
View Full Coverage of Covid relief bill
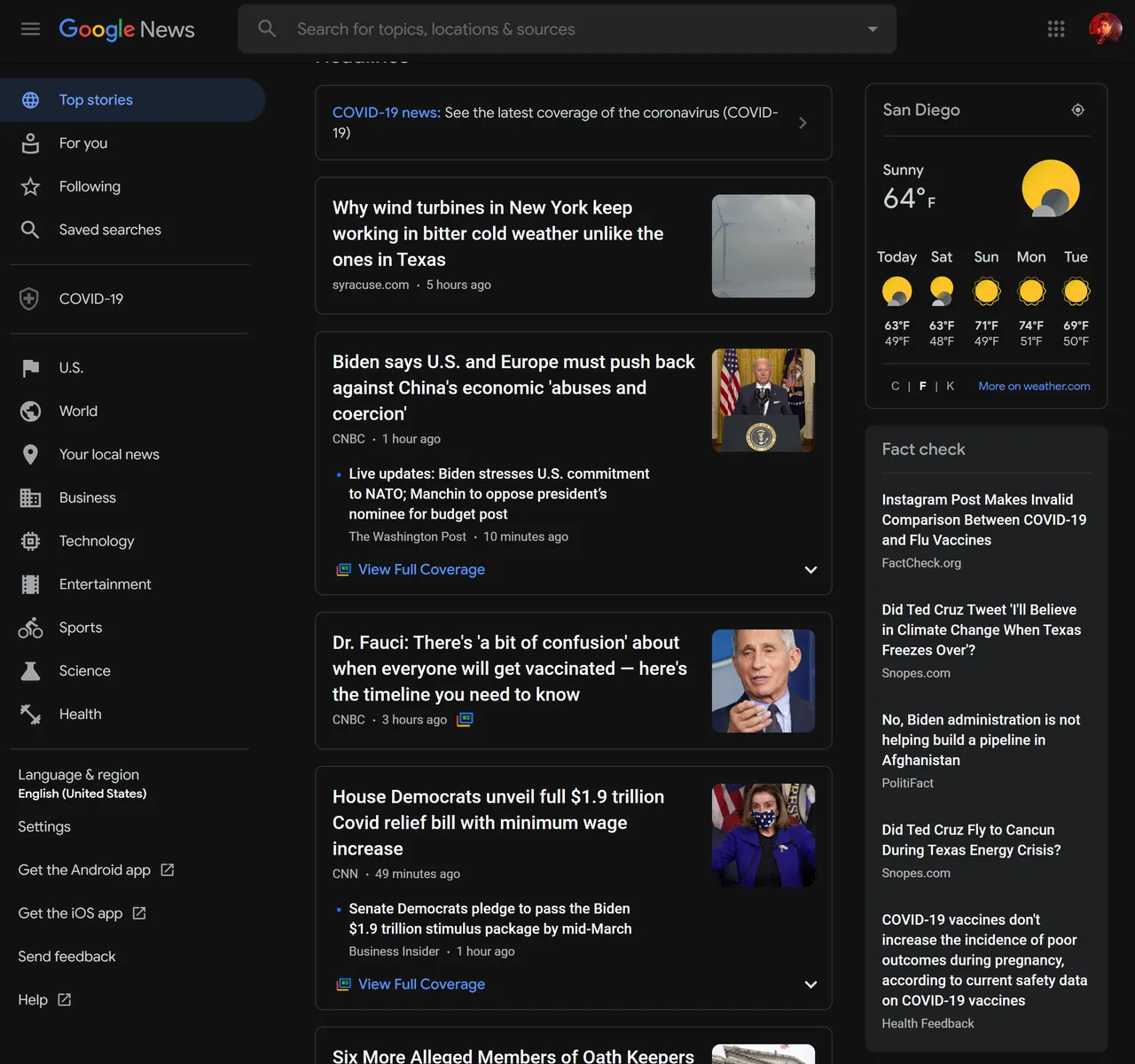click(x=421, y=984)
